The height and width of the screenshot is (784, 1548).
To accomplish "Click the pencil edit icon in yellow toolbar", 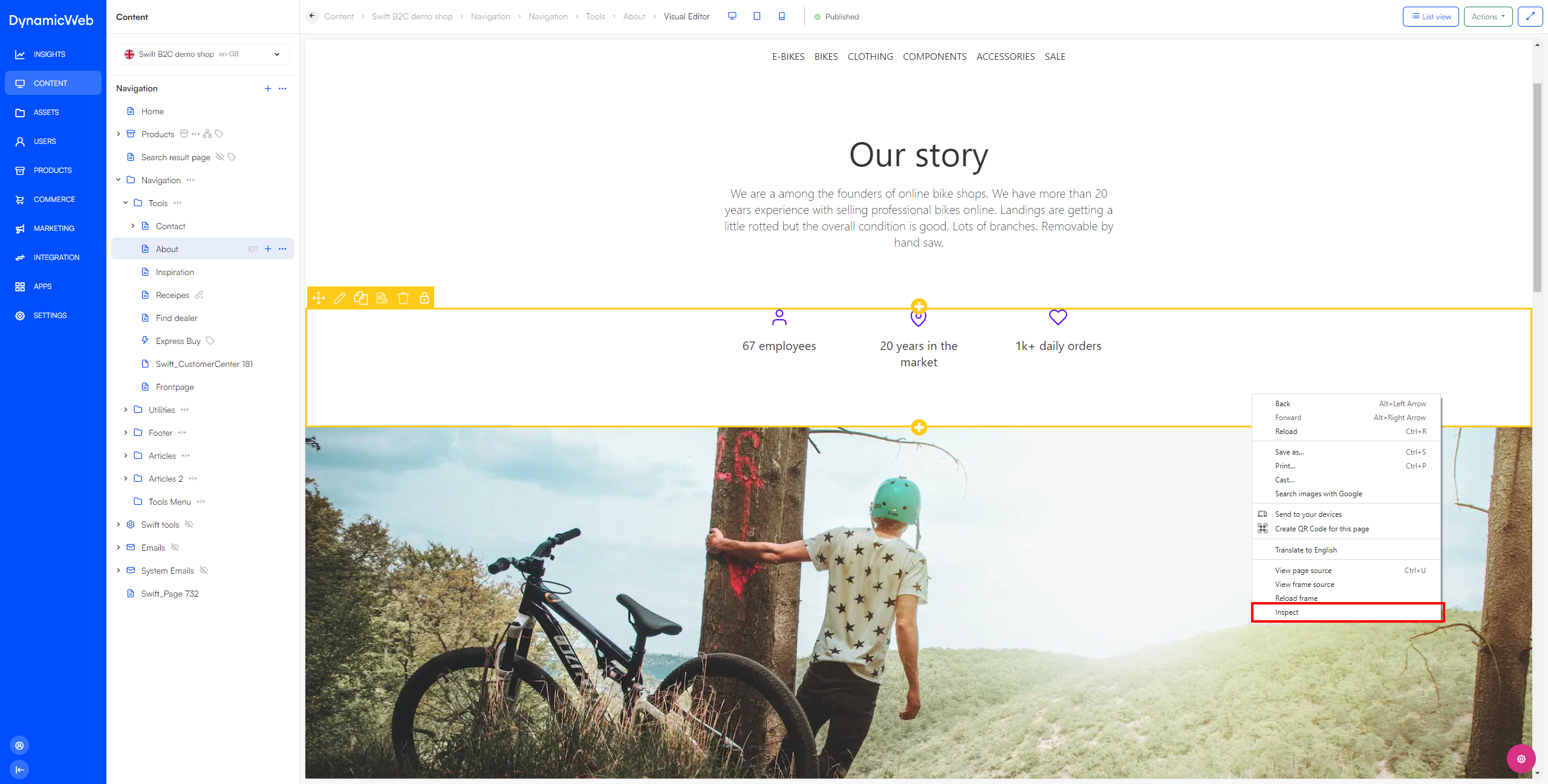I will [x=340, y=298].
